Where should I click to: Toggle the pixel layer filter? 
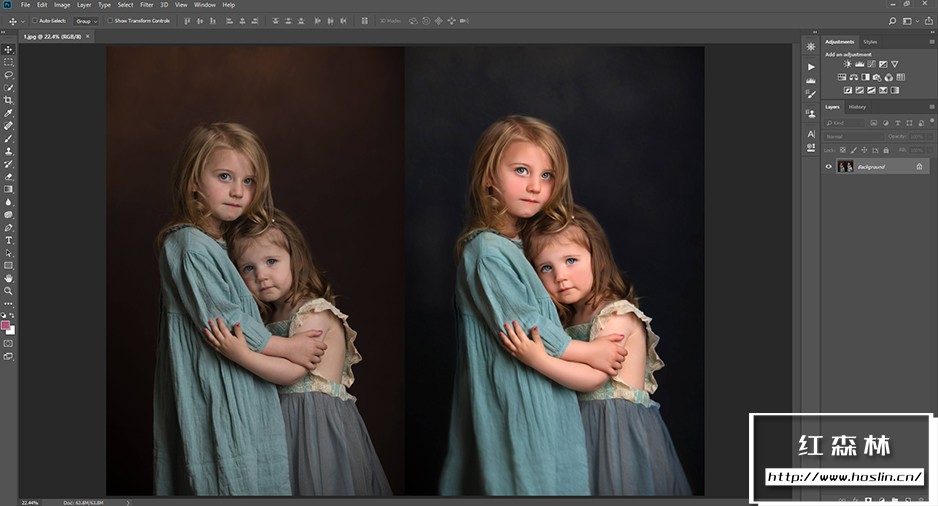[874, 123]
